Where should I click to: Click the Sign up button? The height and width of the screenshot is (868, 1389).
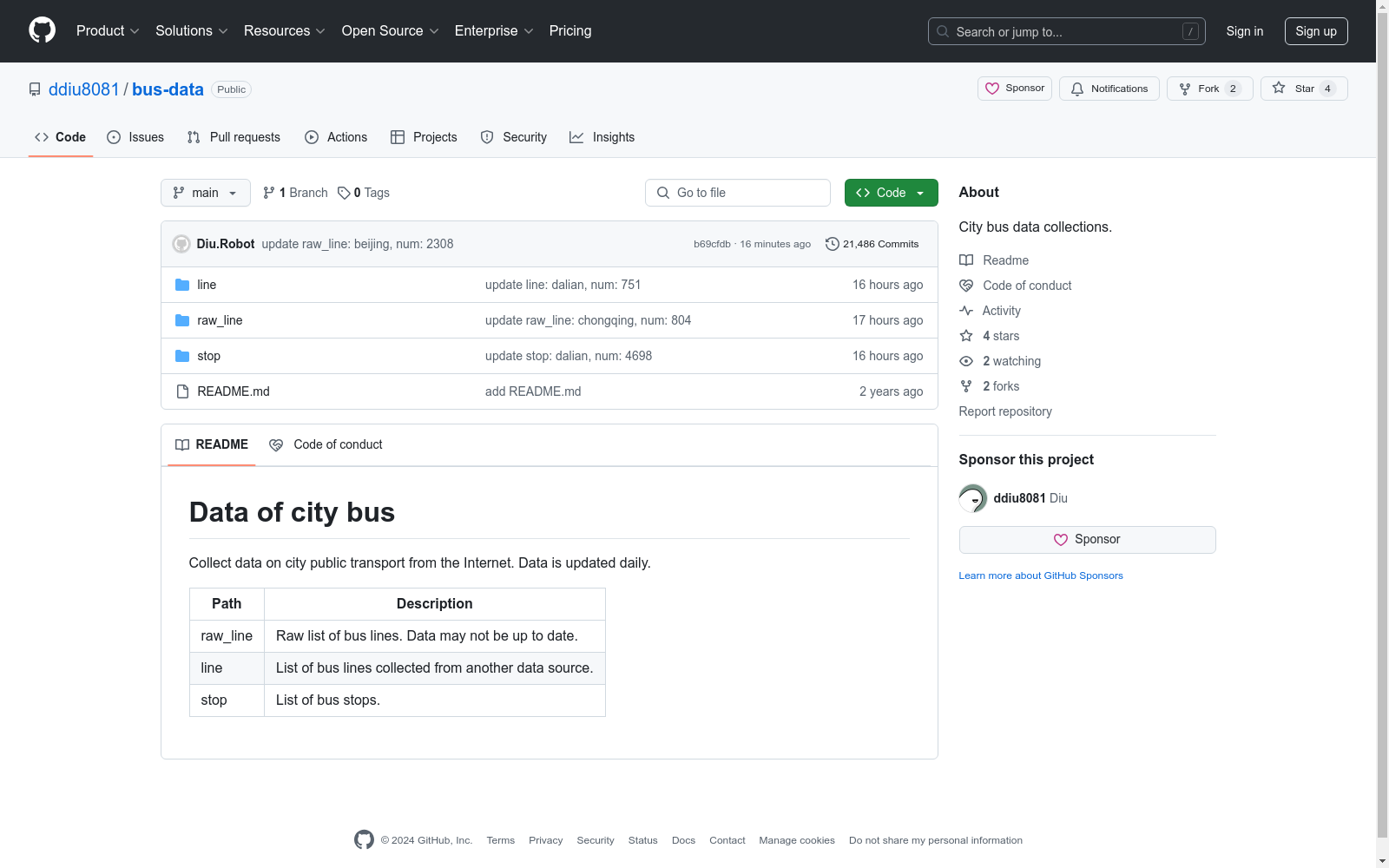[1316, 31]
